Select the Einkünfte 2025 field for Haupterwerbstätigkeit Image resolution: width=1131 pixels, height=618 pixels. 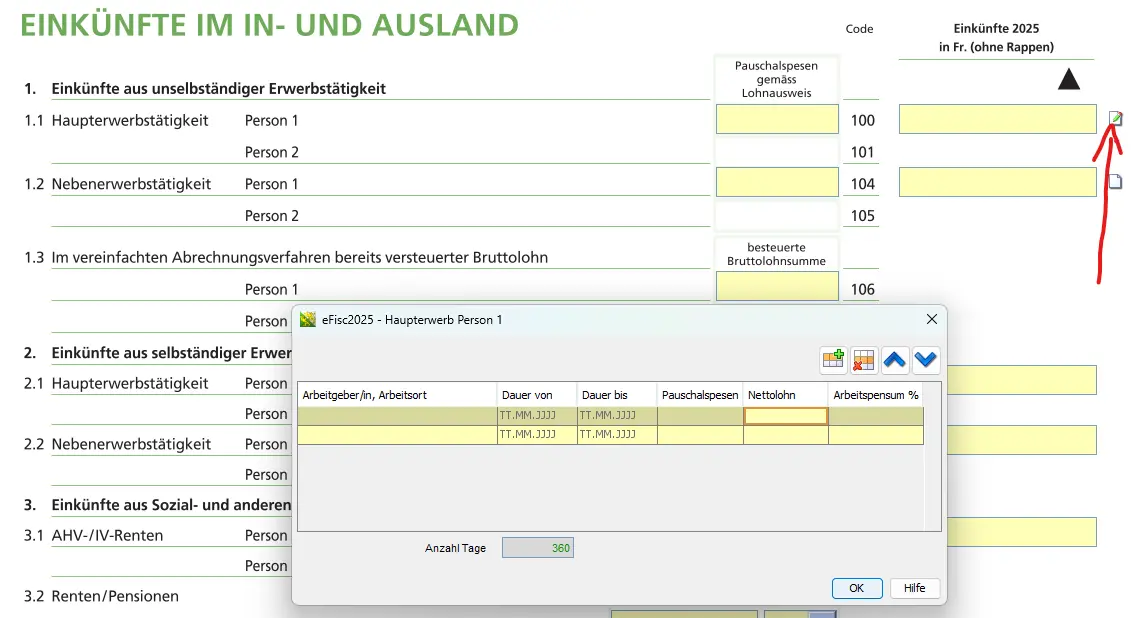click(996, 118)
